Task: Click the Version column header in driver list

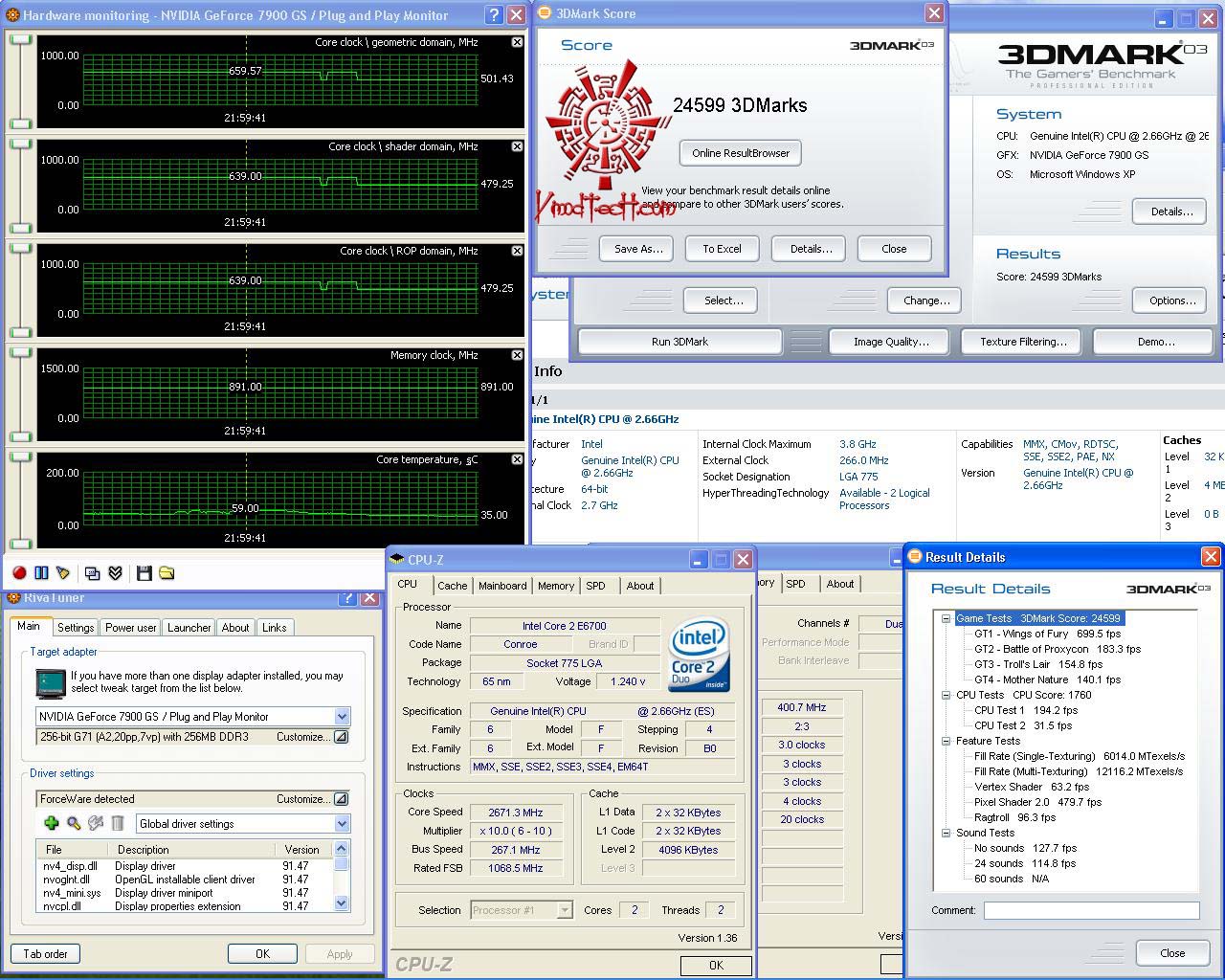Action: (301, 850)
